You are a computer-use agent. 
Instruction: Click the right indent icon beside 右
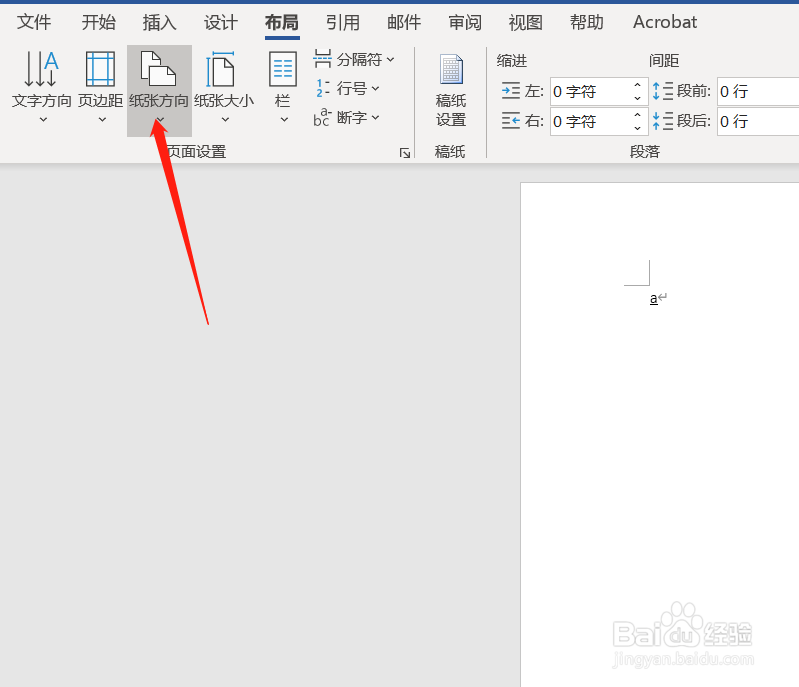(x=511, y=121)
